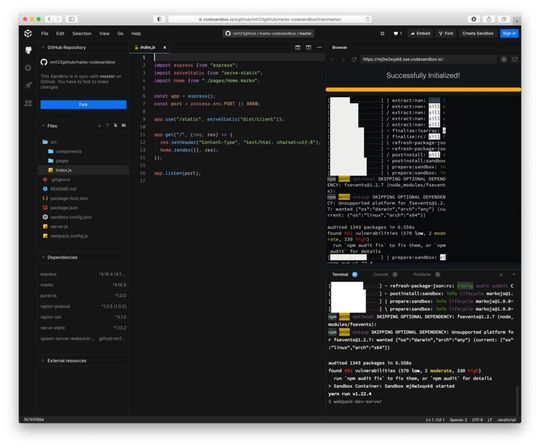Click the new file icon in Files header
Screen dimensions: 540x448
tap(115, 126)
